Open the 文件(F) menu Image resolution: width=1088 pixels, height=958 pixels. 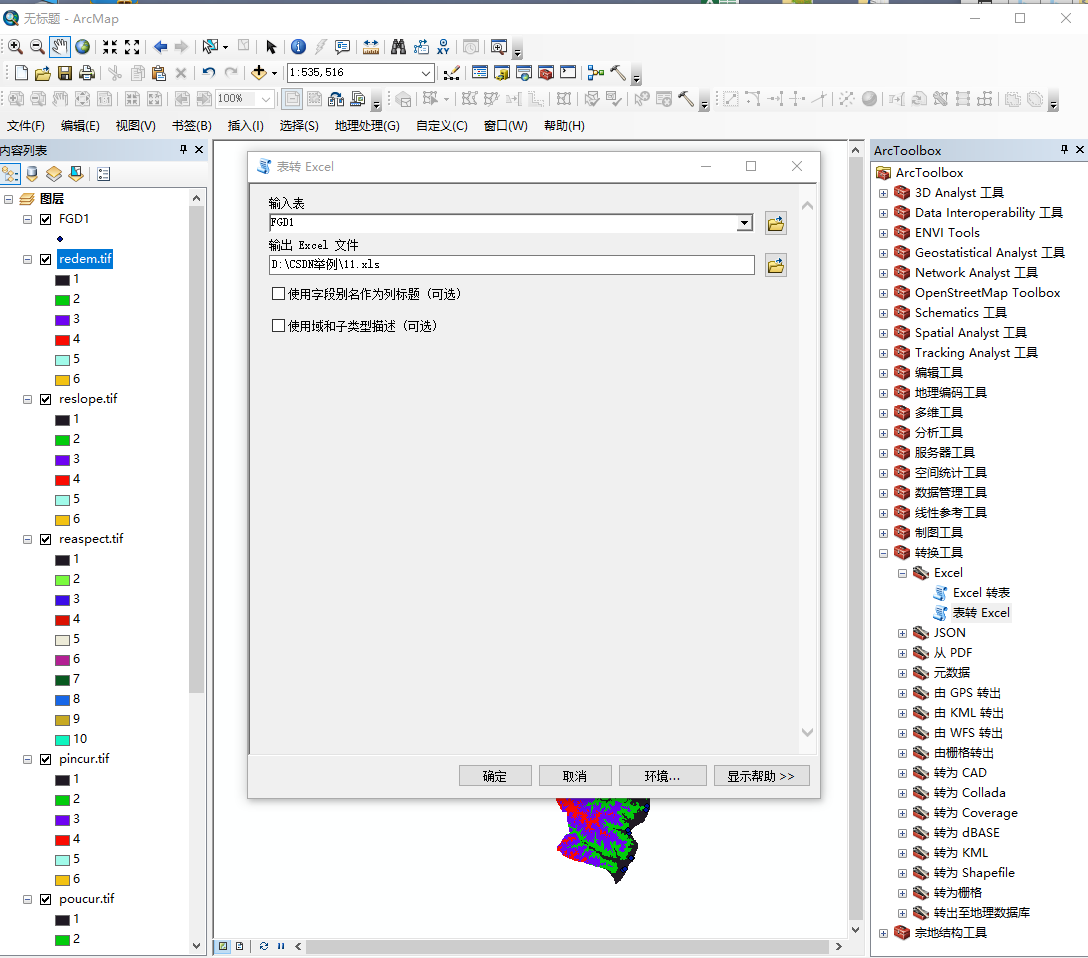(x=26, y=126)
